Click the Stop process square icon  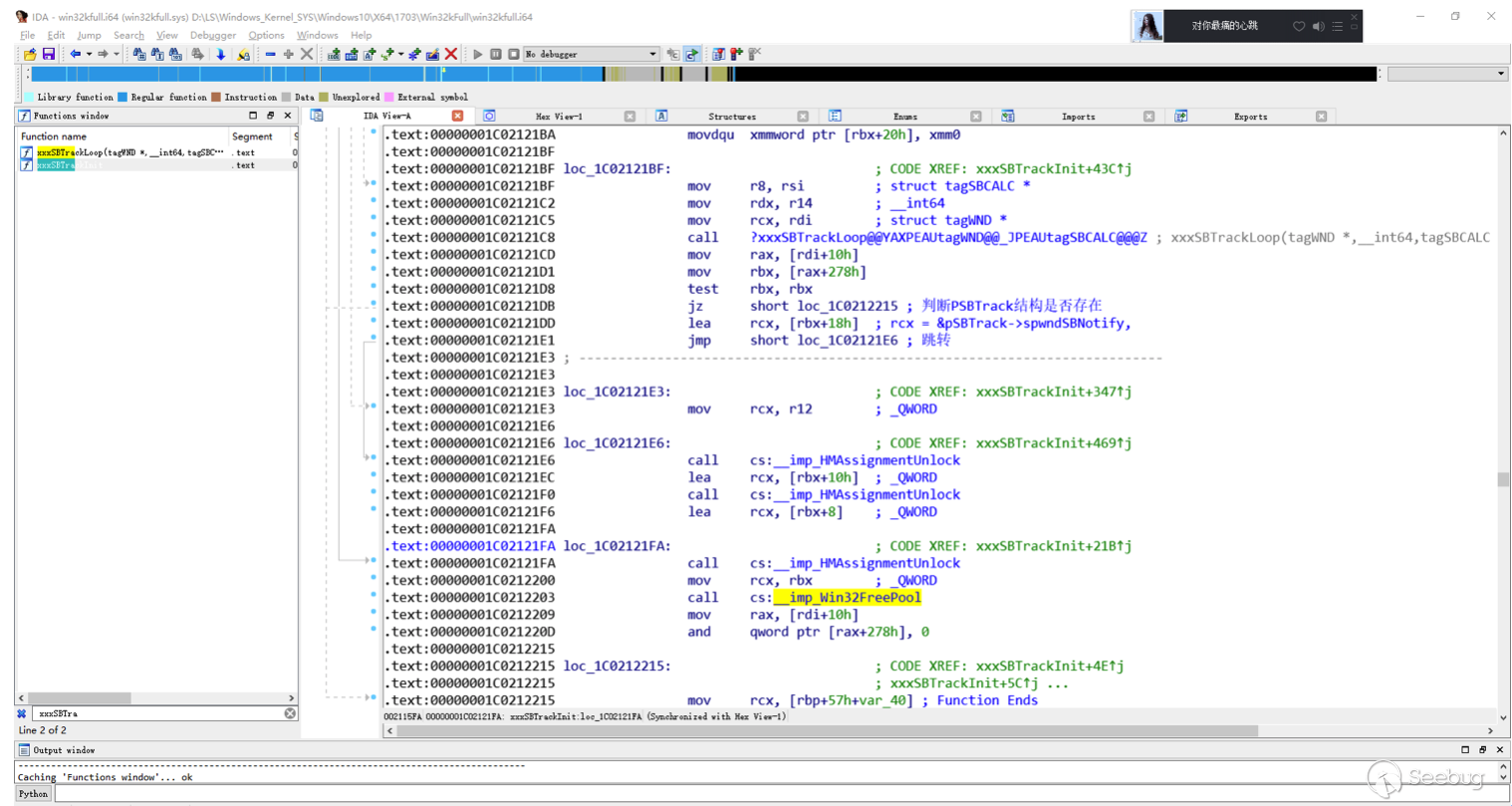click(x=513, y=55)
